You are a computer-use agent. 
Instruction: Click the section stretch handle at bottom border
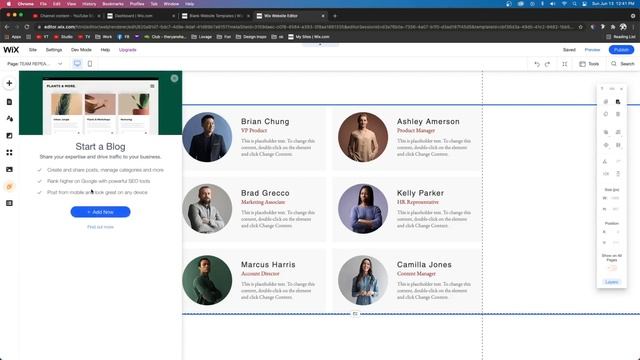tap(355, 314)
